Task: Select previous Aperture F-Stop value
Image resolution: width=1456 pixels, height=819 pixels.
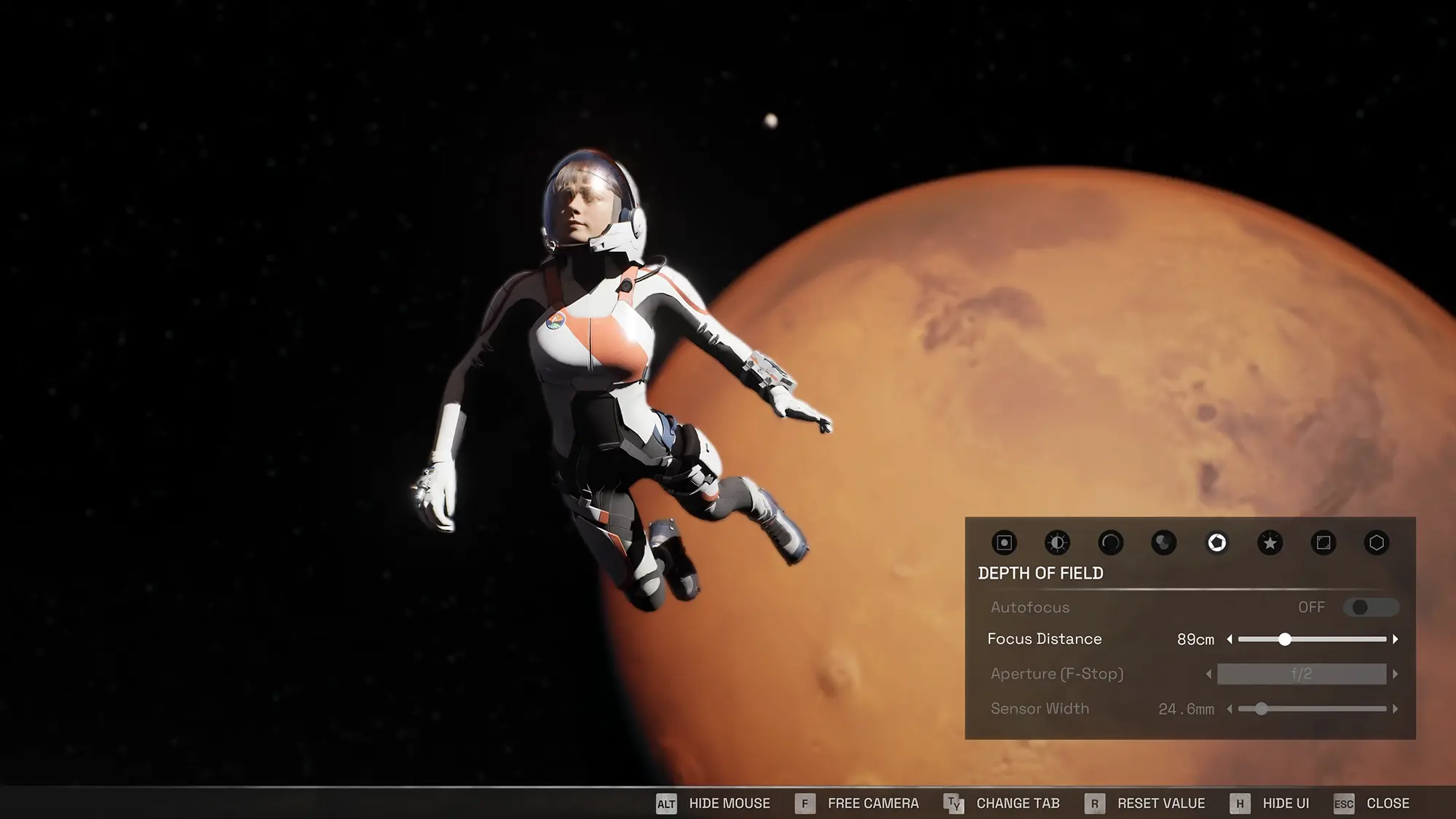Action: click(x=1208, y=674)
